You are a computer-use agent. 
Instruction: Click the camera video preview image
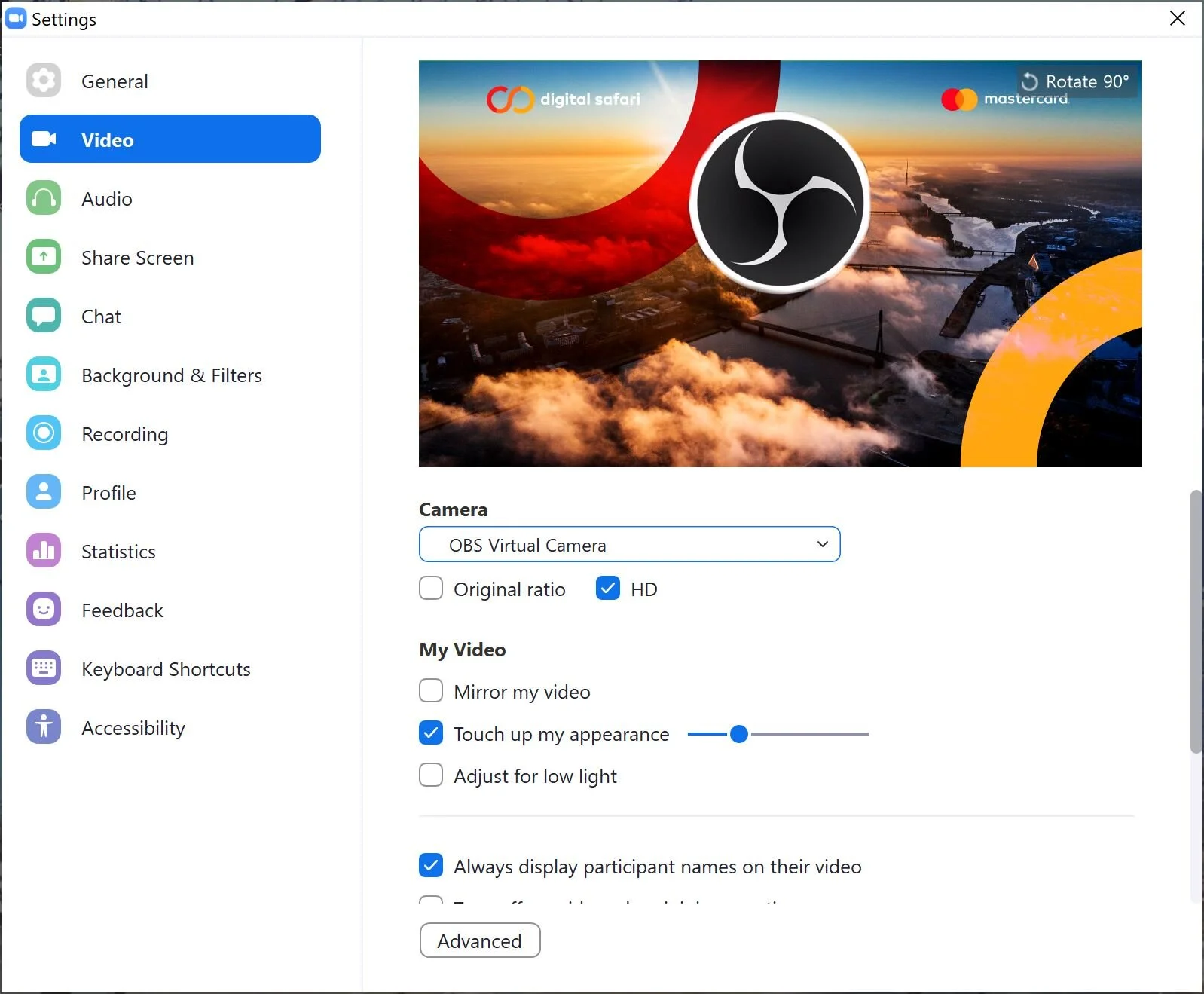[x=780, y=264]
